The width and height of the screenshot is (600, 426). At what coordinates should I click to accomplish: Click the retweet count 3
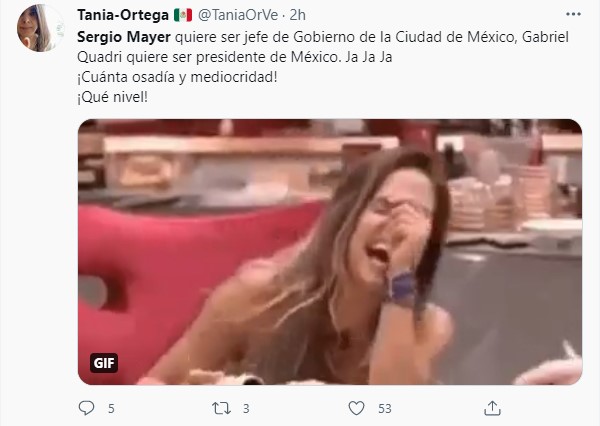[246, 409]
